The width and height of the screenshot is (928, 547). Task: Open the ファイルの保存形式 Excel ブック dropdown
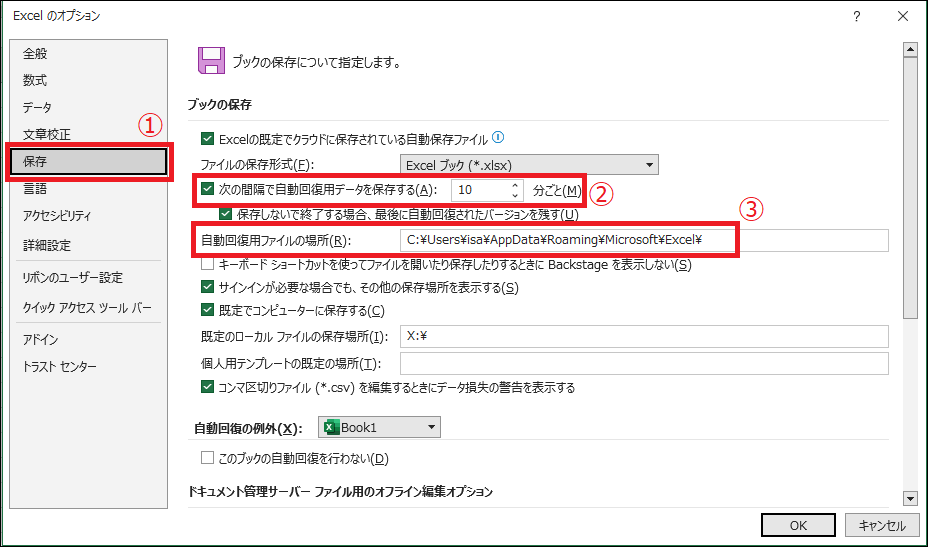[x=529, y=165]
